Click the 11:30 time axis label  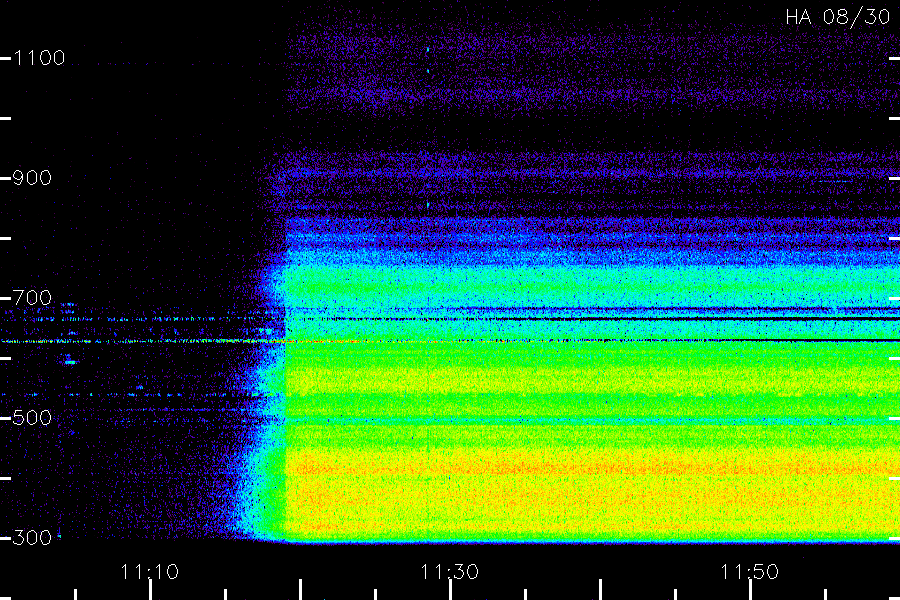click(449, 572)
